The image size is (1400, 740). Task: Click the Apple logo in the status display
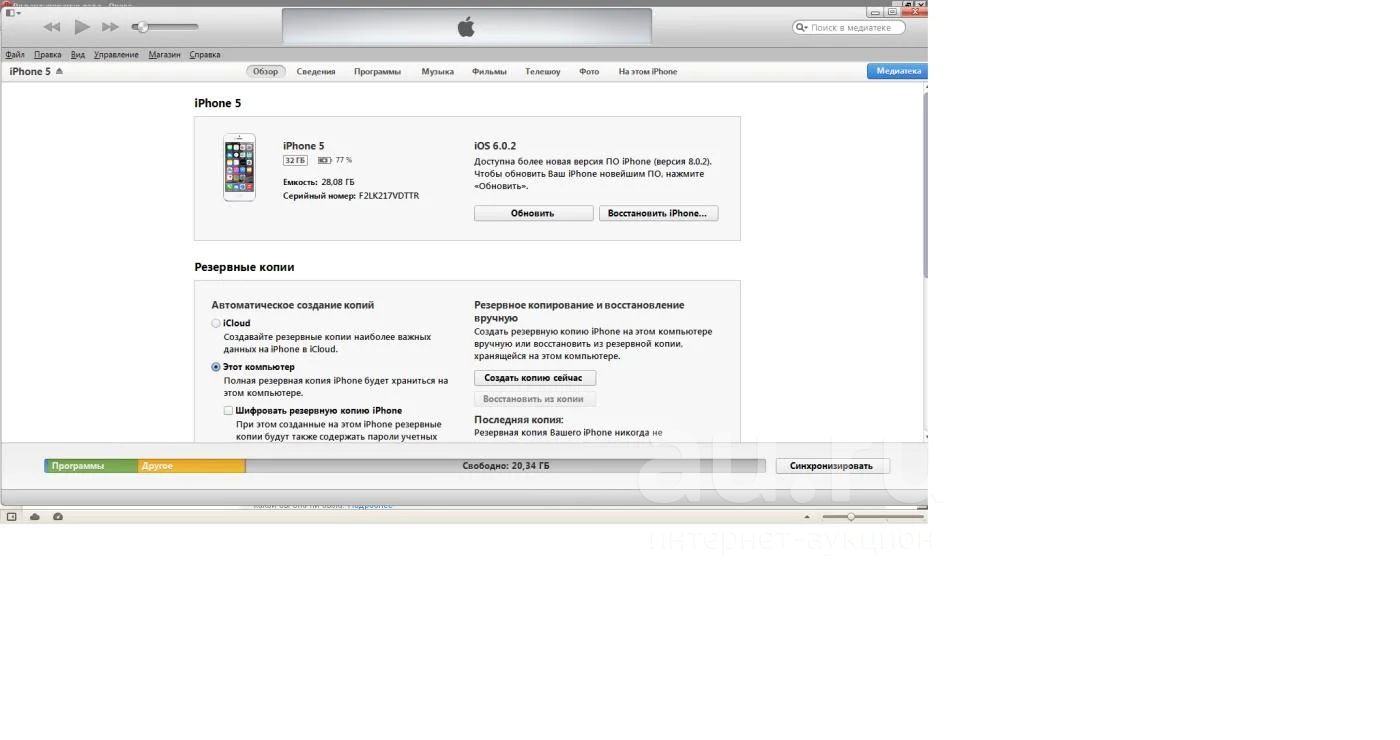pos(466,27)
